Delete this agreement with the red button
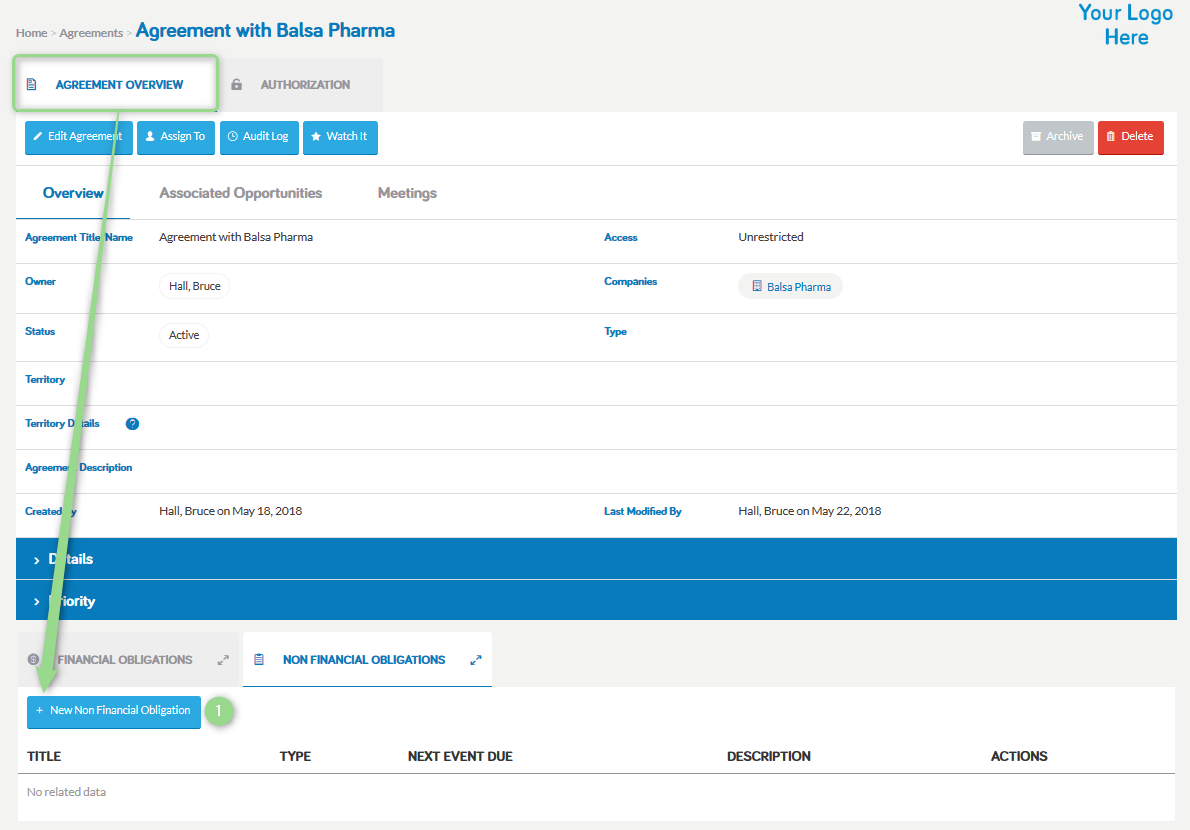 coord(1131,137)
